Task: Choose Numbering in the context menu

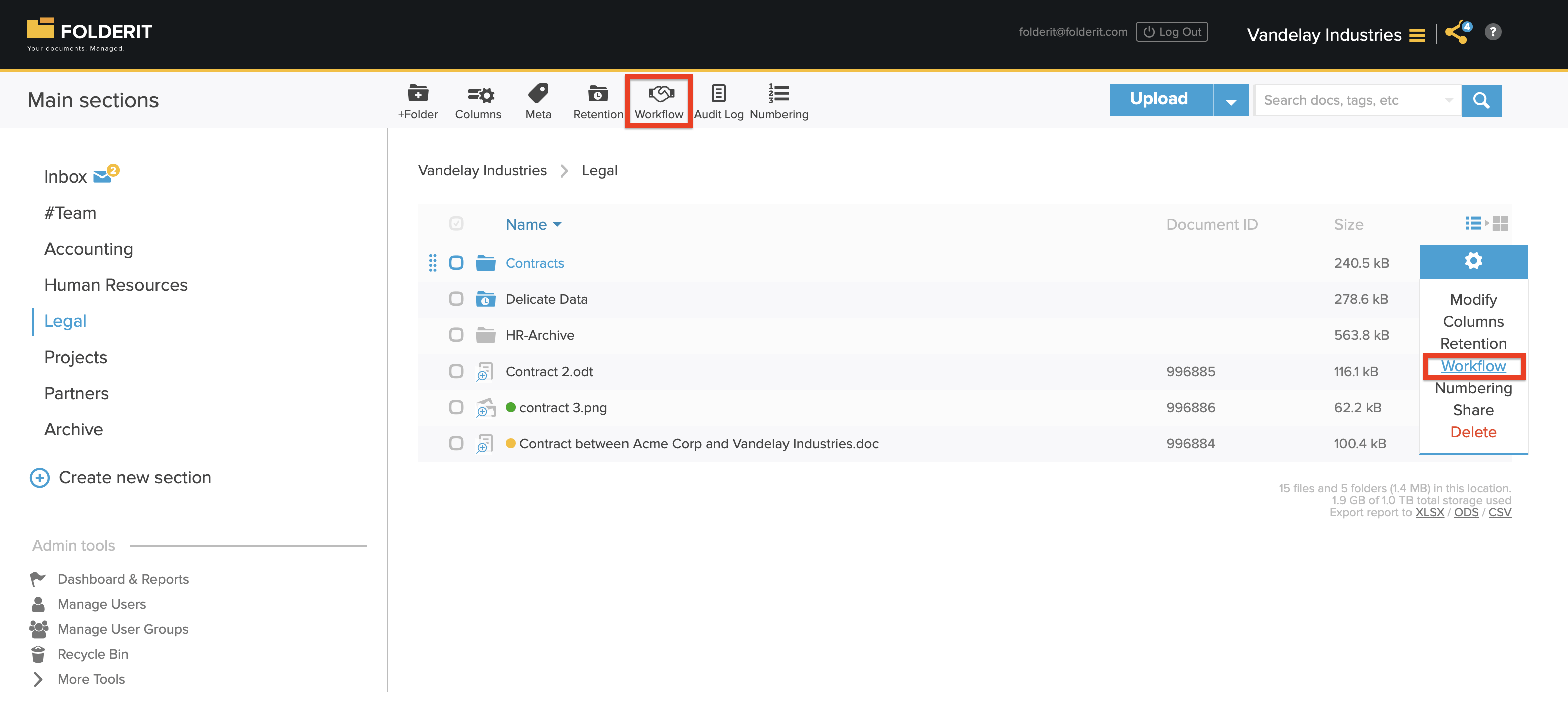Action: [x=1473, y=388]
